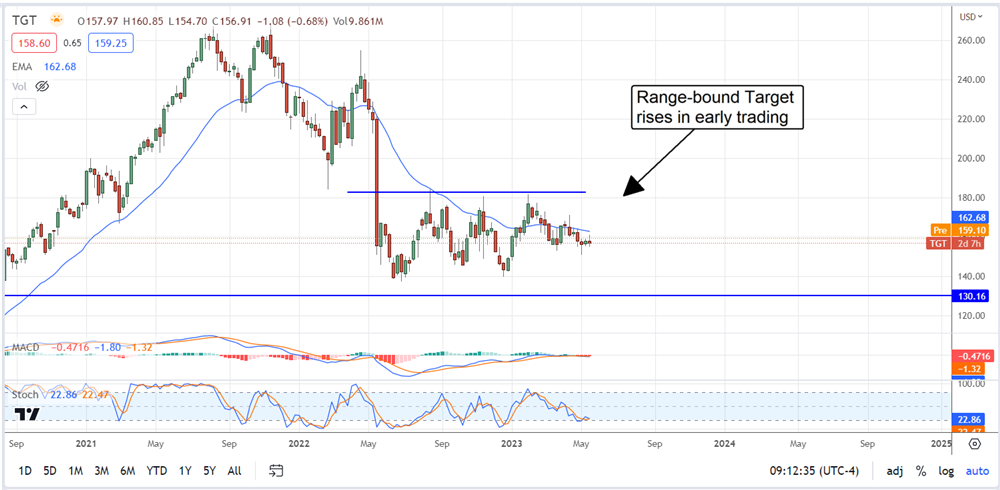Image resolution: width=1000 pixels, height=490 pixels.
Task: Select the Stoch indicator label
Action: pos(26,395)
